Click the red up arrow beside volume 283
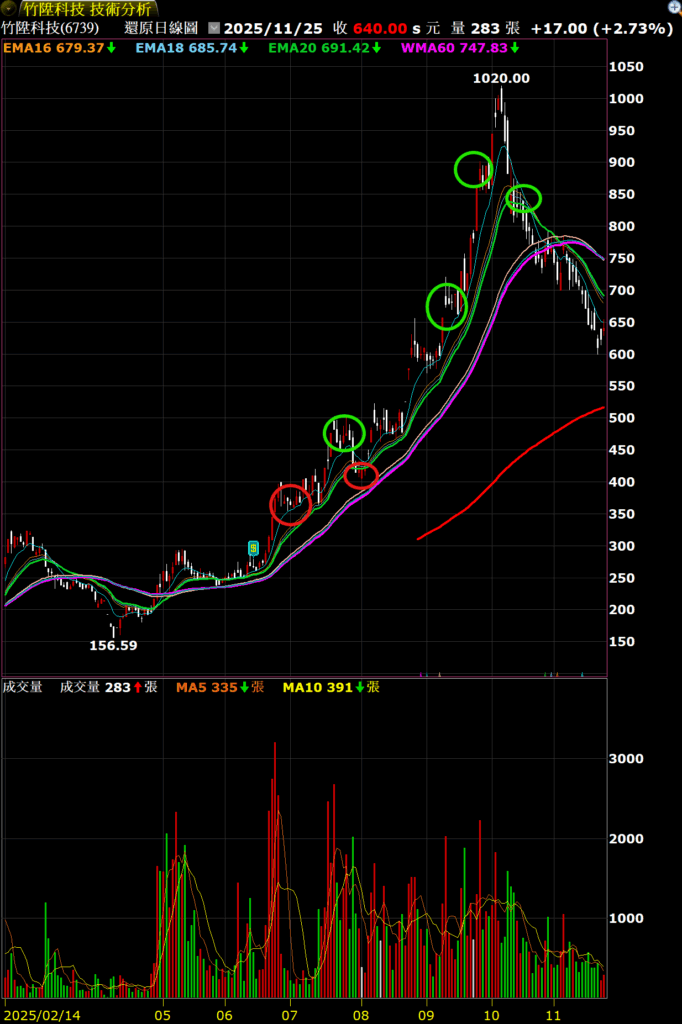The width and height of the screenshot is (682, 1024). (137, 687)
